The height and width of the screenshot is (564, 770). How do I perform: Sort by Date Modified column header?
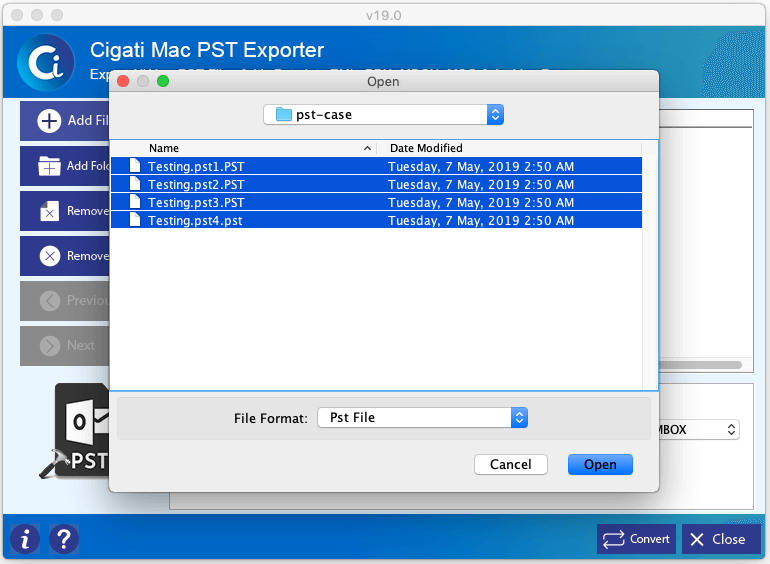click(426, 148)
